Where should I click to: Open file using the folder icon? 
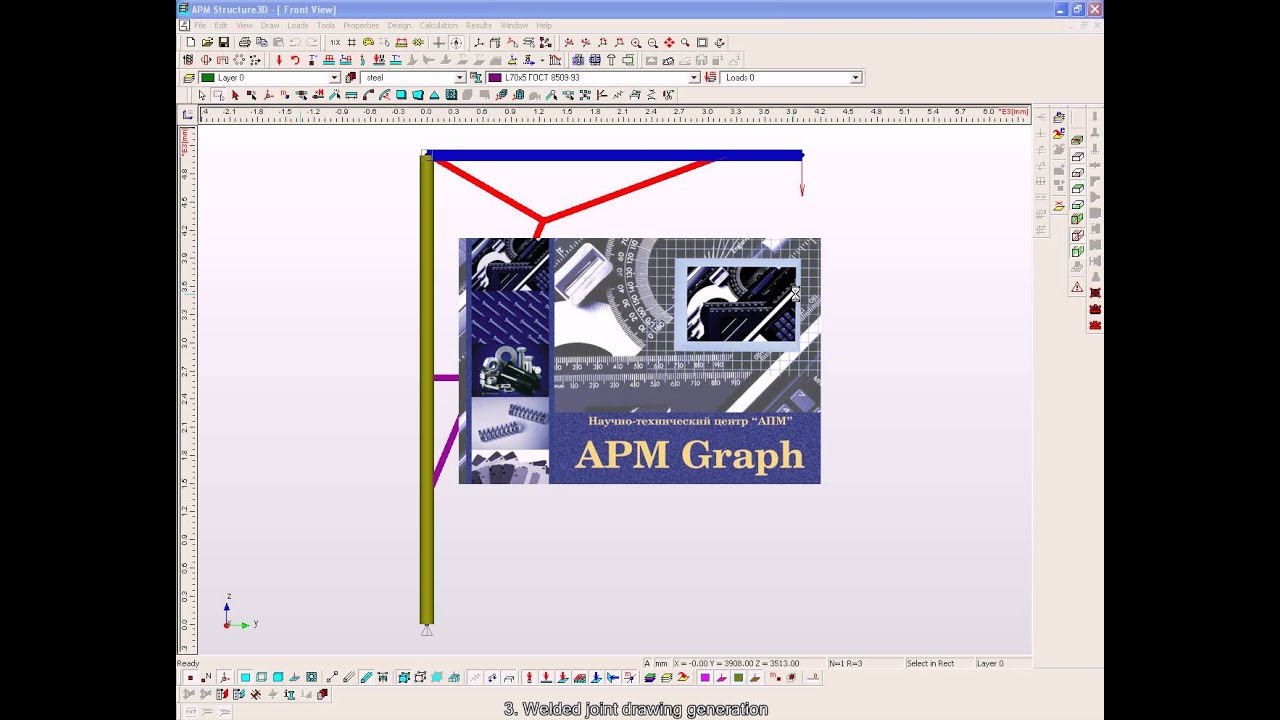(207, 42)
